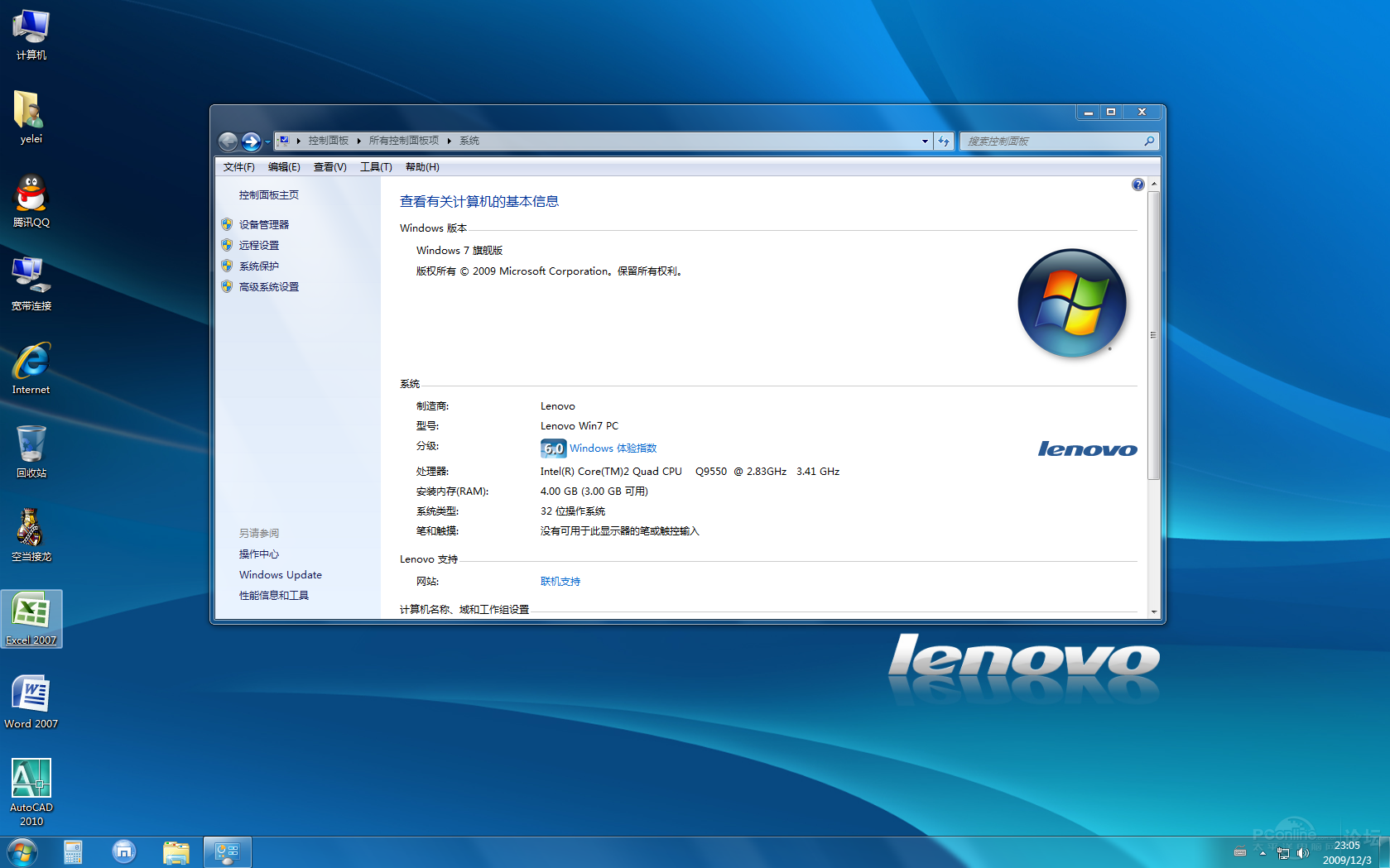Open 设备管理器 link

[264, 225]
